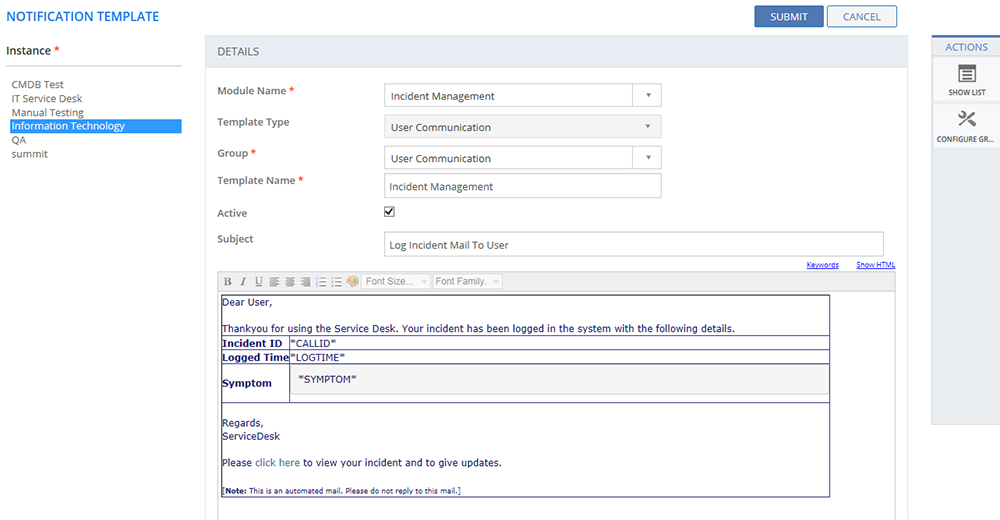Open the text color palette
The image size is (1000, 520).
click(353, 282)
